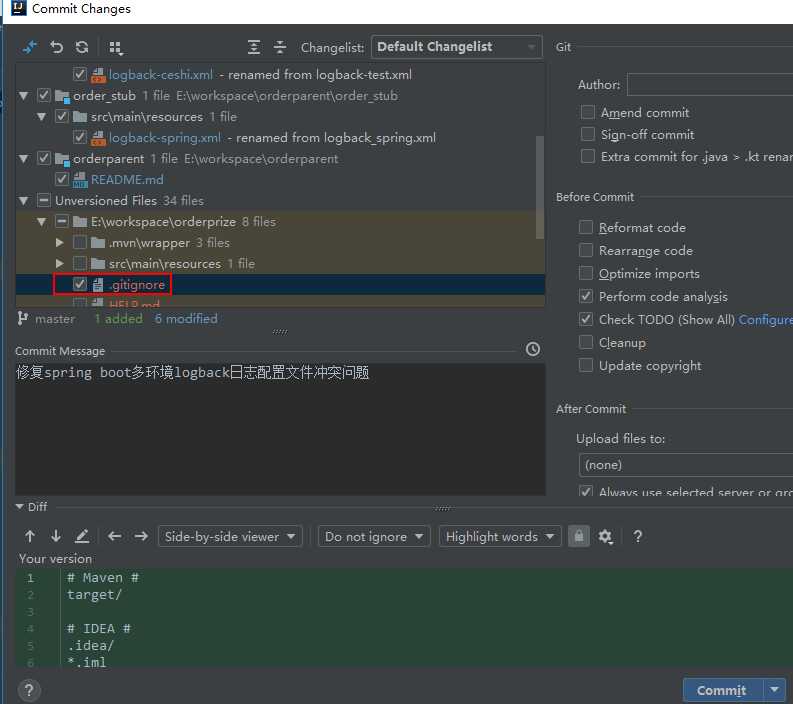
Task: Click the Commit button
Action: (722, 690)
